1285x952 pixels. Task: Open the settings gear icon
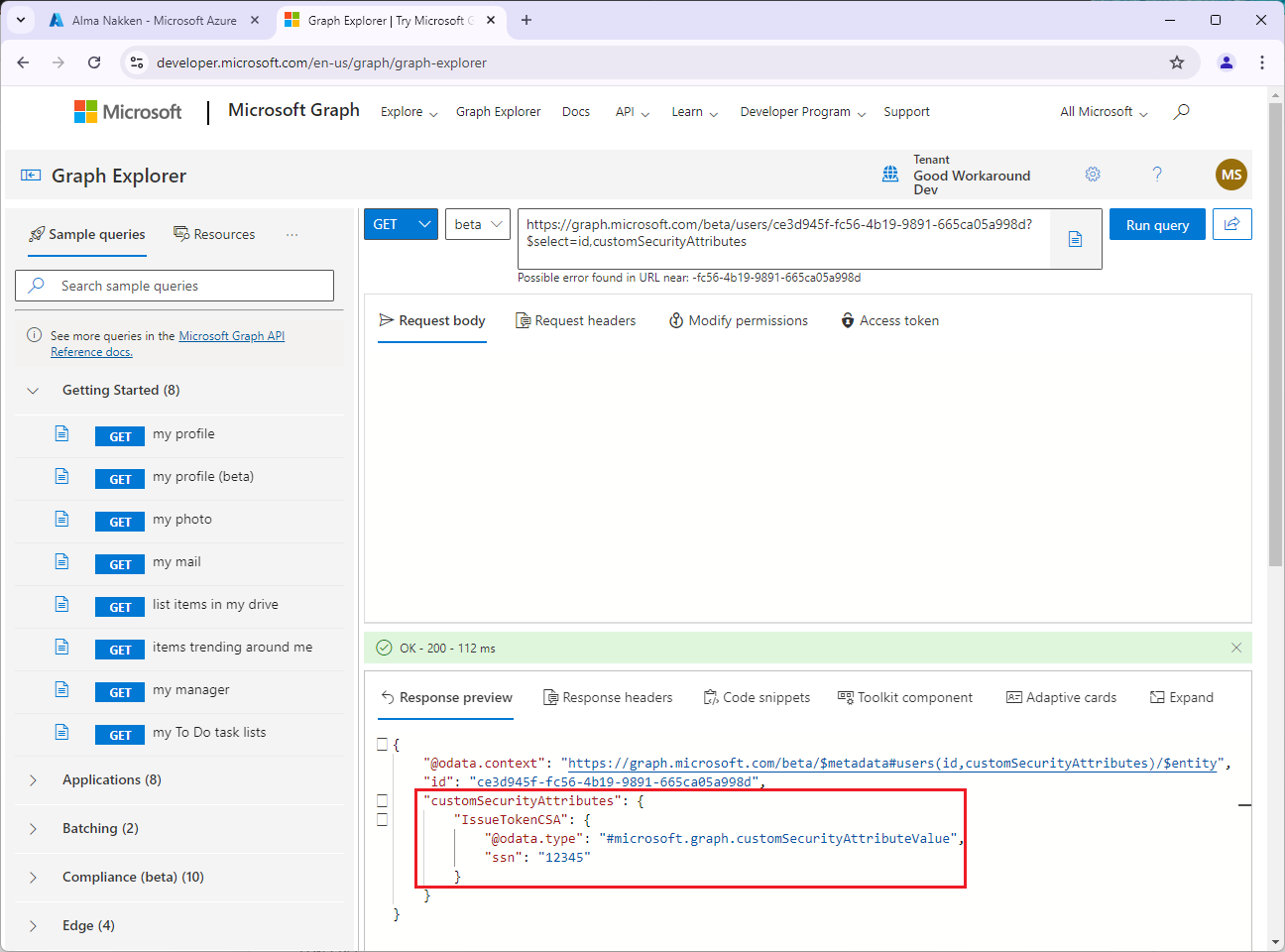pos(1093,175)
